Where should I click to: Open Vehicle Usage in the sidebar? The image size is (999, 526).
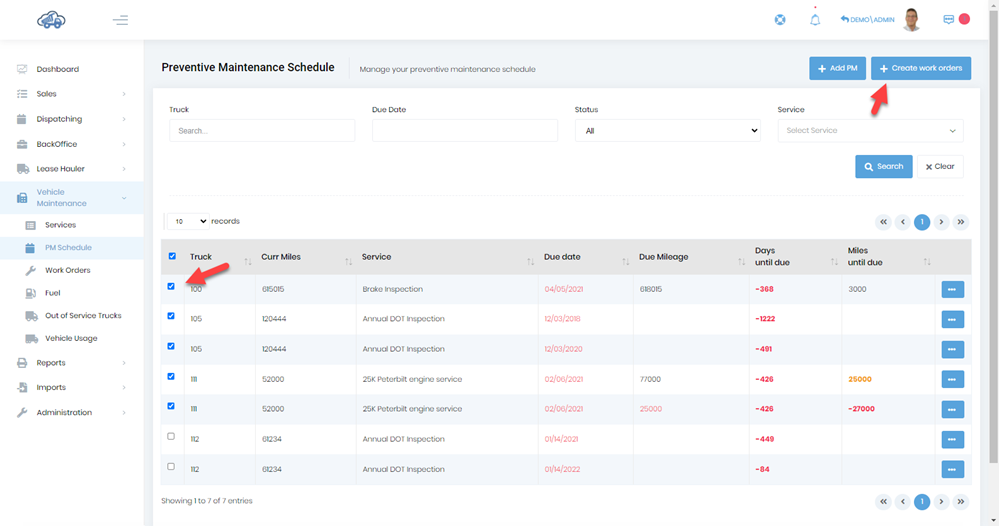(x=71, y=338)
